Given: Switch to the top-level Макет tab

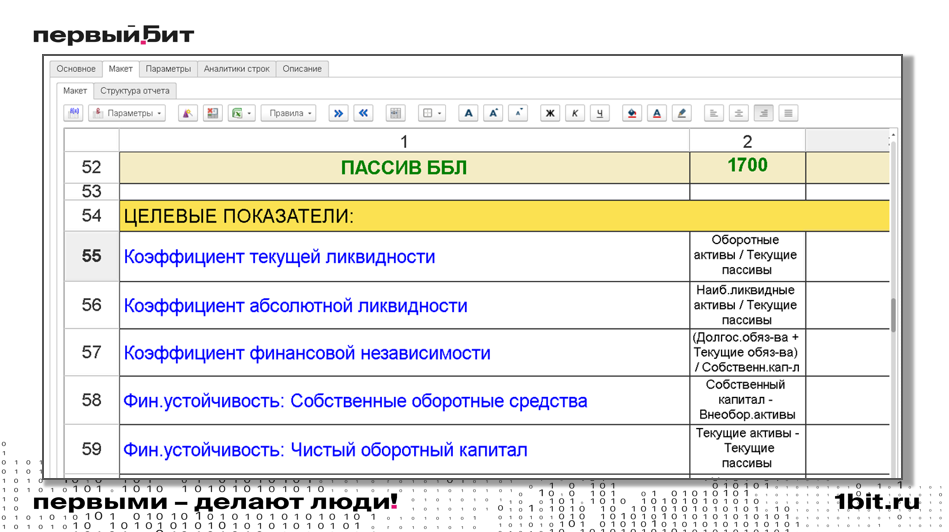Looking at the screenshot, I should [120, 68].
